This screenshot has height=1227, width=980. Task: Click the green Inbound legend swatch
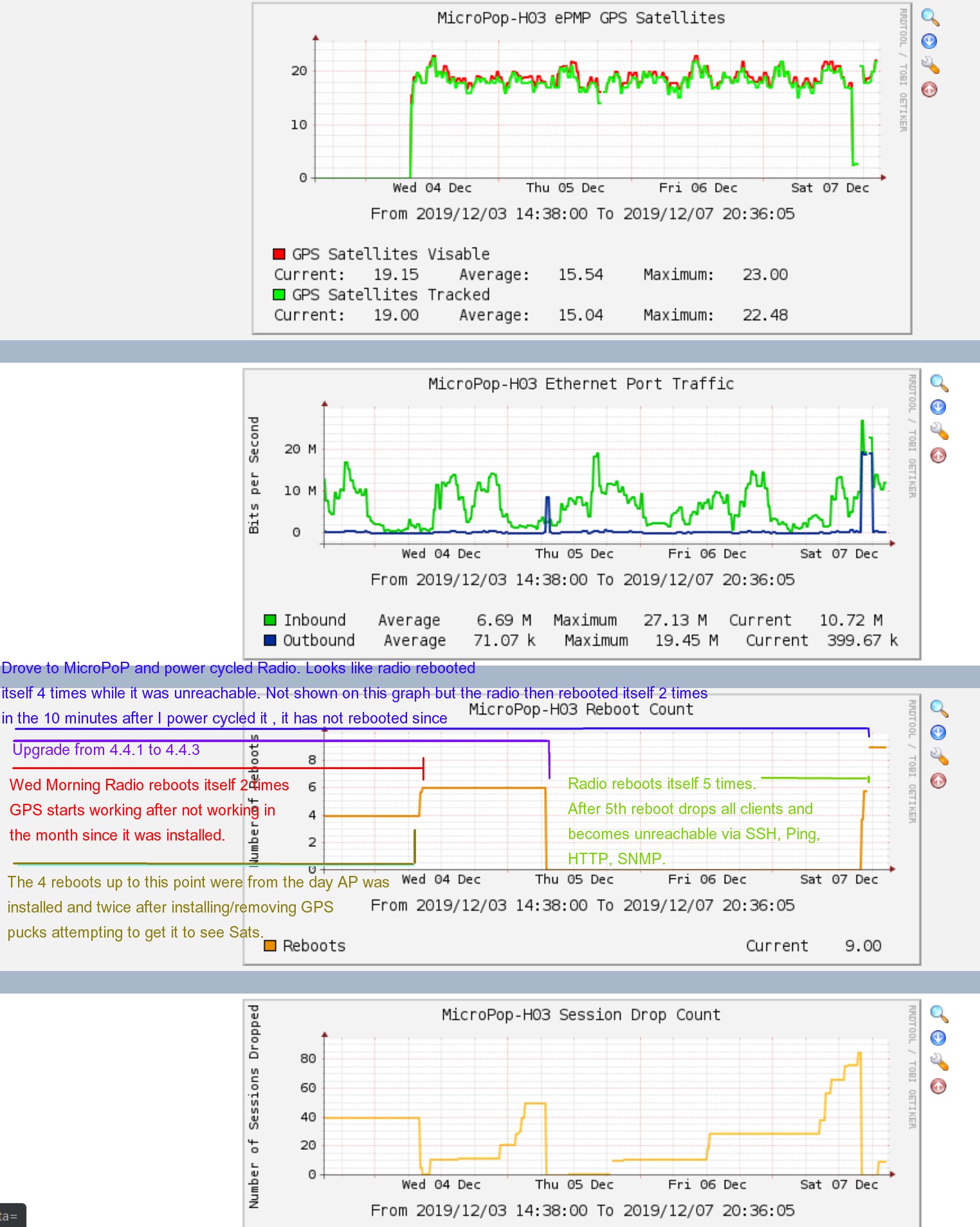(270, 620)
